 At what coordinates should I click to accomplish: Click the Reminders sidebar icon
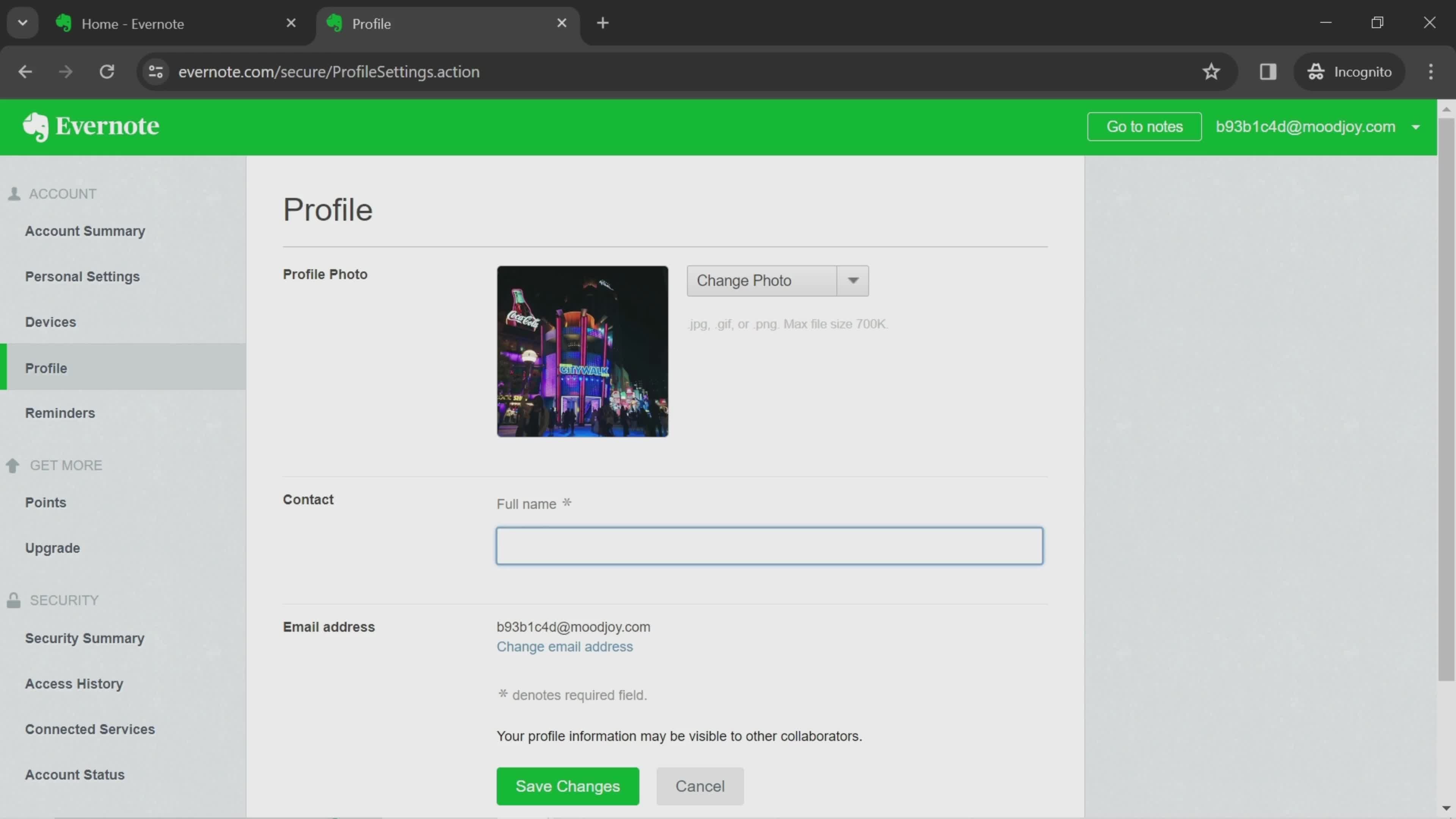click(60, 412)
